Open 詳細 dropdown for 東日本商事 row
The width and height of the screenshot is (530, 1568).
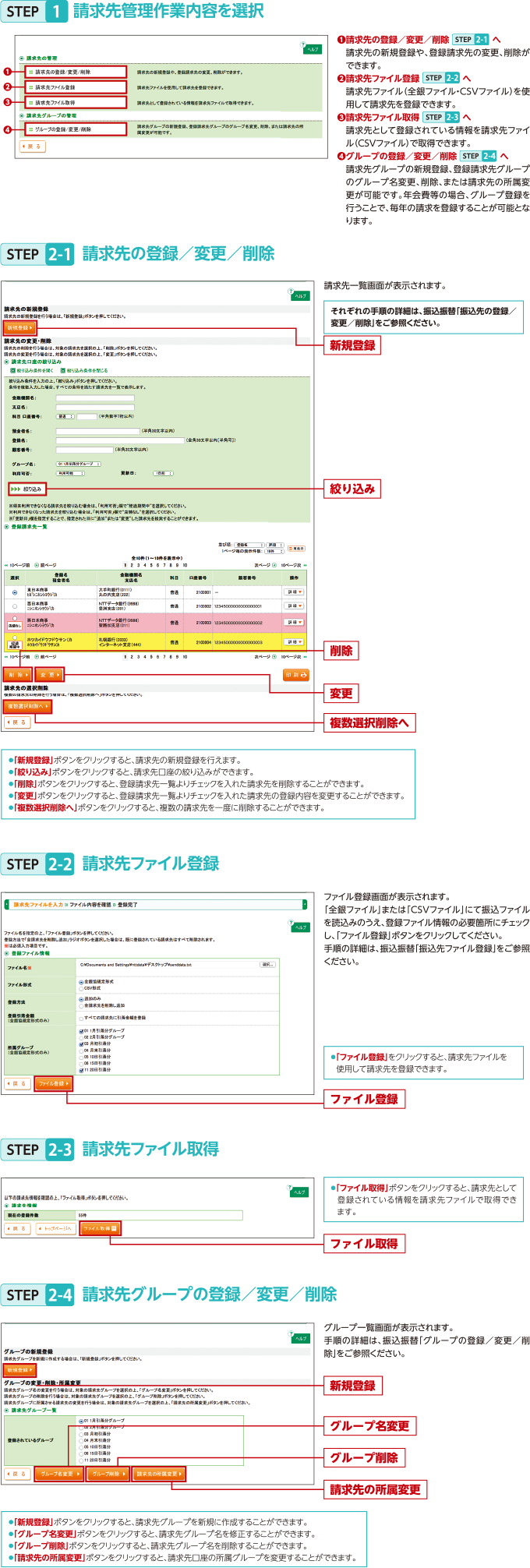pos(294,592)
